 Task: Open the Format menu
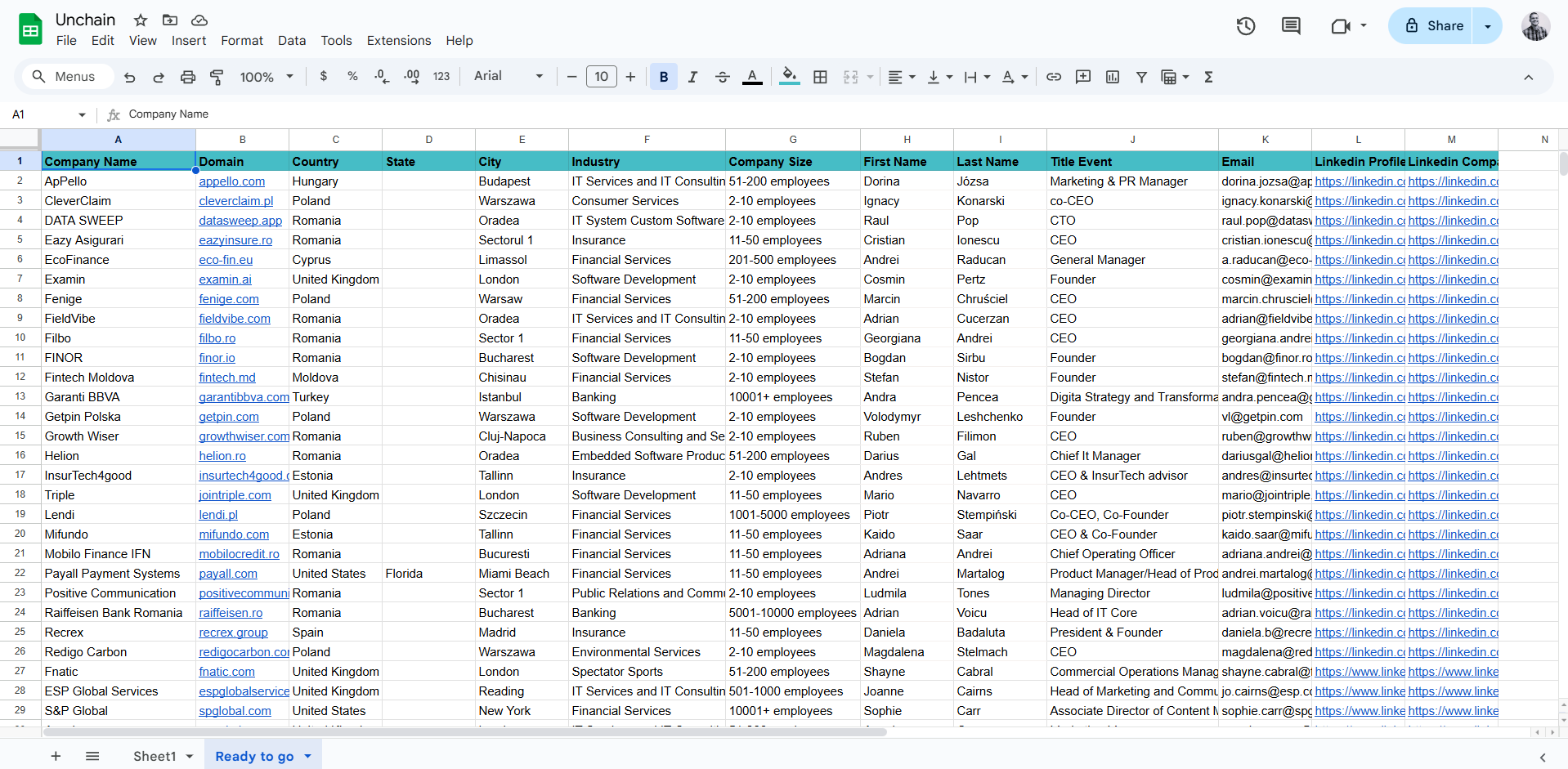[x=242, y=41]
